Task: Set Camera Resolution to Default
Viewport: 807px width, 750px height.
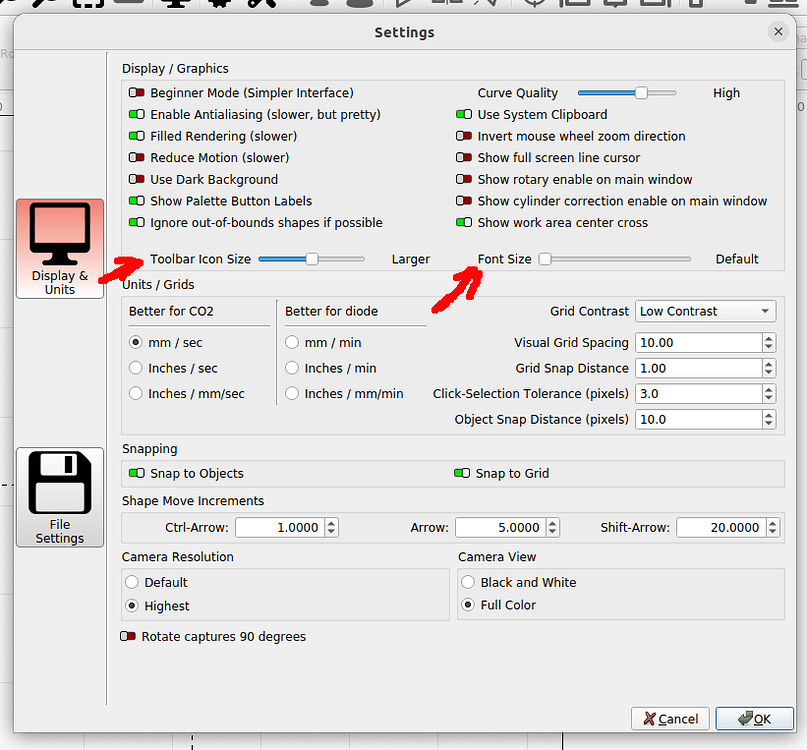Action: pos(131,582)
